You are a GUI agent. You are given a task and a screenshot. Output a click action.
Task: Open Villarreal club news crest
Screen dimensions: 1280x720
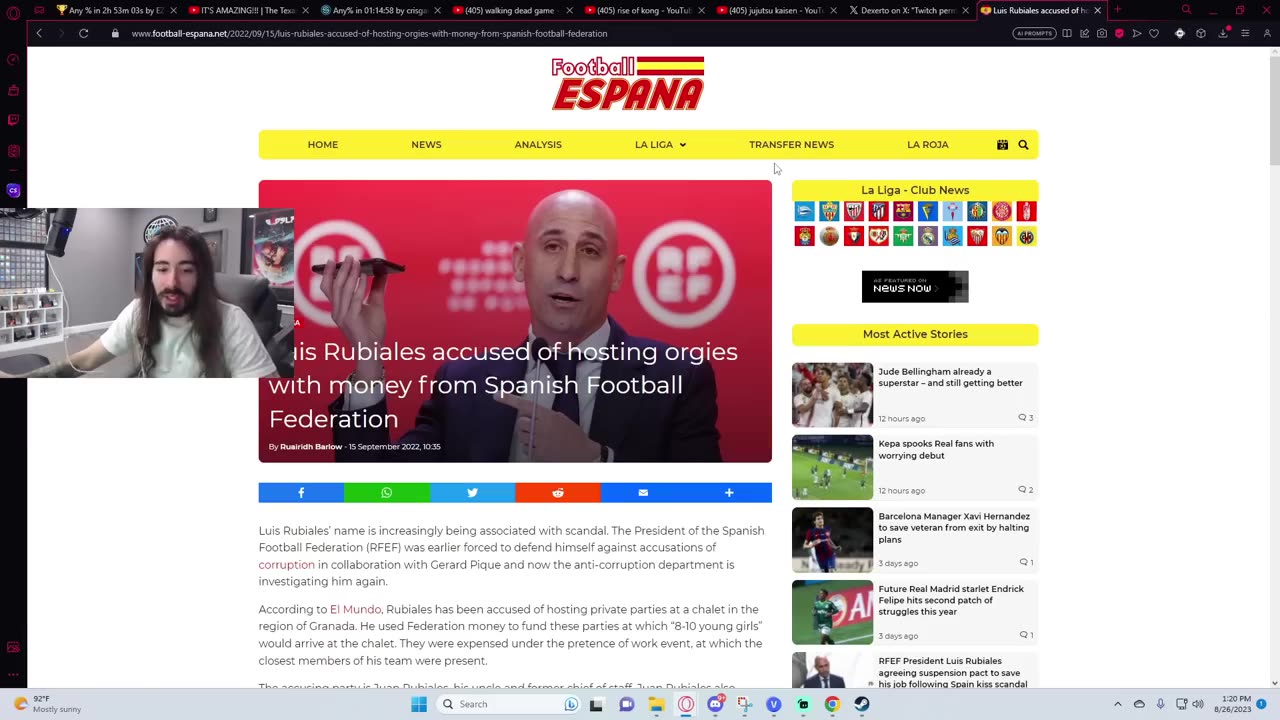pos(1026,236)
